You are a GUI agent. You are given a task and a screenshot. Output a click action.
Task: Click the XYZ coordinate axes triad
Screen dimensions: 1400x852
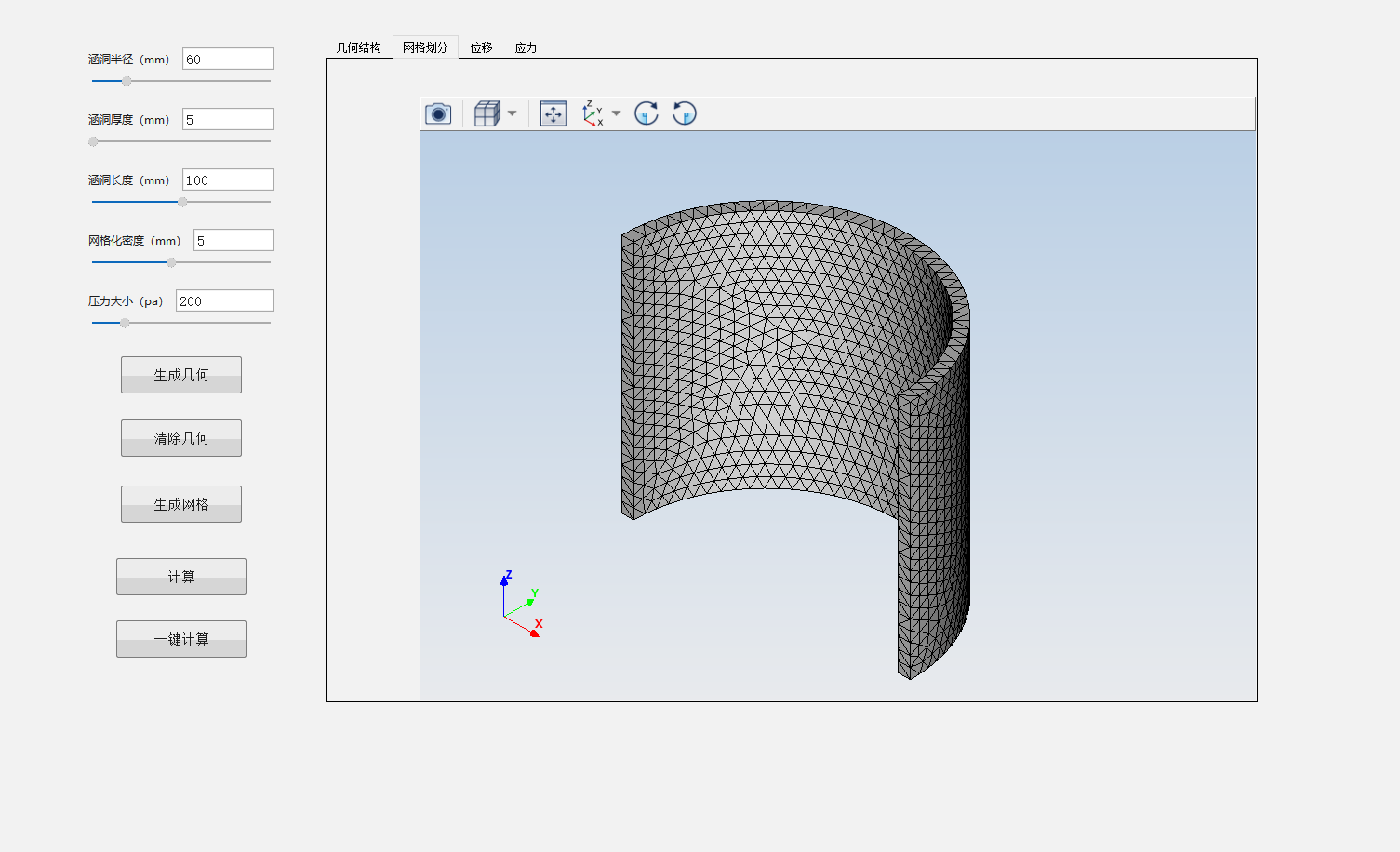click(x=520, y=605)
